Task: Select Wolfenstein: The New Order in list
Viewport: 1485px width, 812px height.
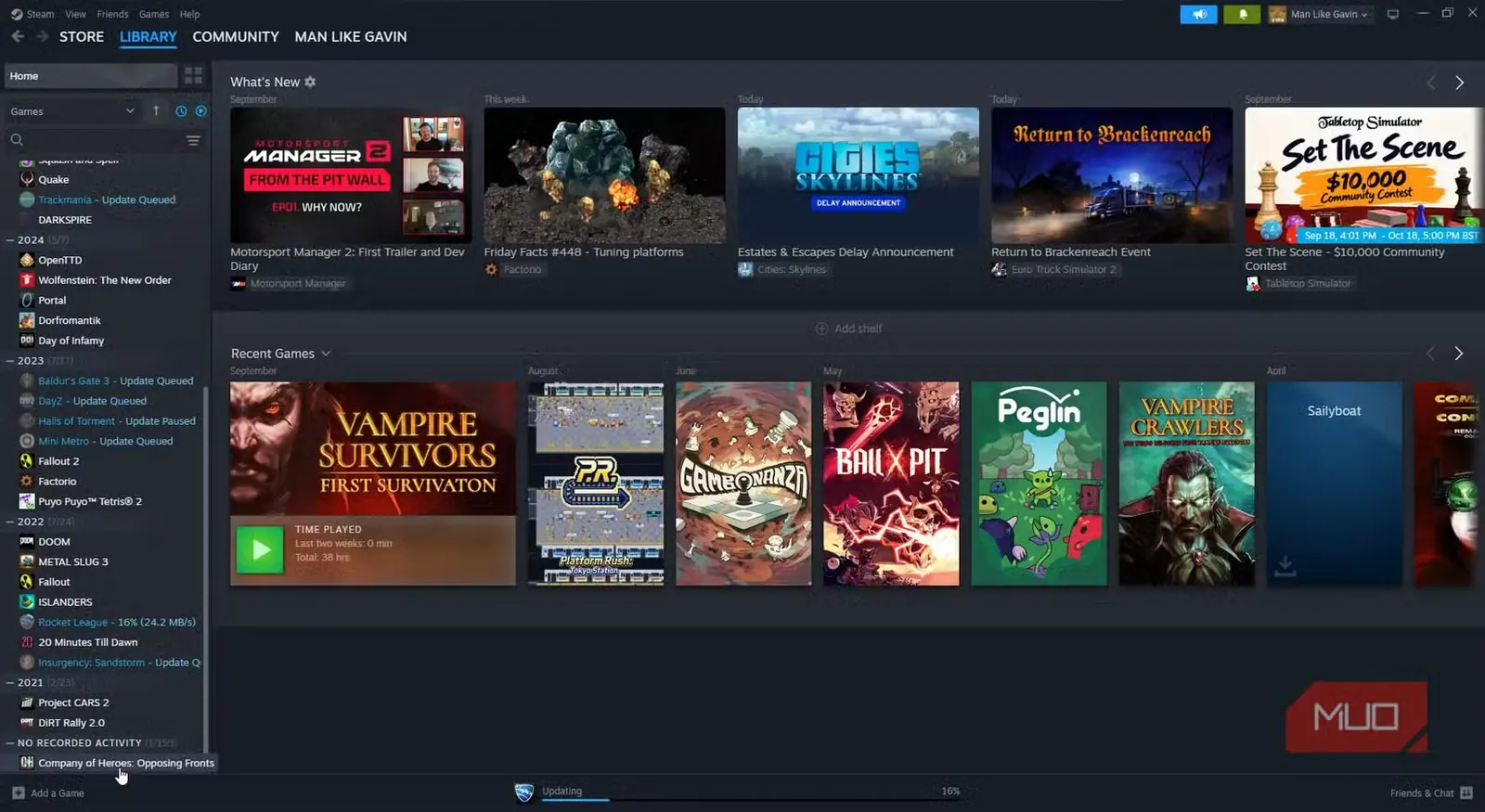Action: [x=105, y=280]
